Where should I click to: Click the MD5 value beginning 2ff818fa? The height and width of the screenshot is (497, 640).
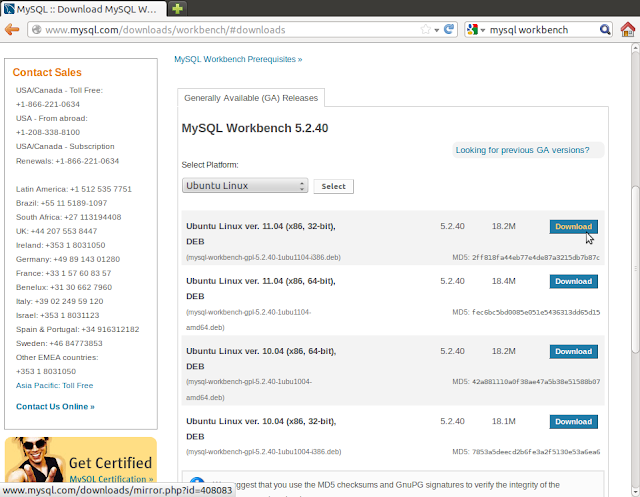click(536, 257)
